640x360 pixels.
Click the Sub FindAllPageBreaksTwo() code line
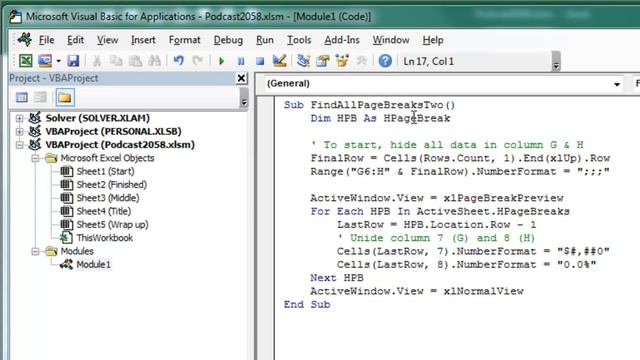pyautogui.click(x=369, y=105)
